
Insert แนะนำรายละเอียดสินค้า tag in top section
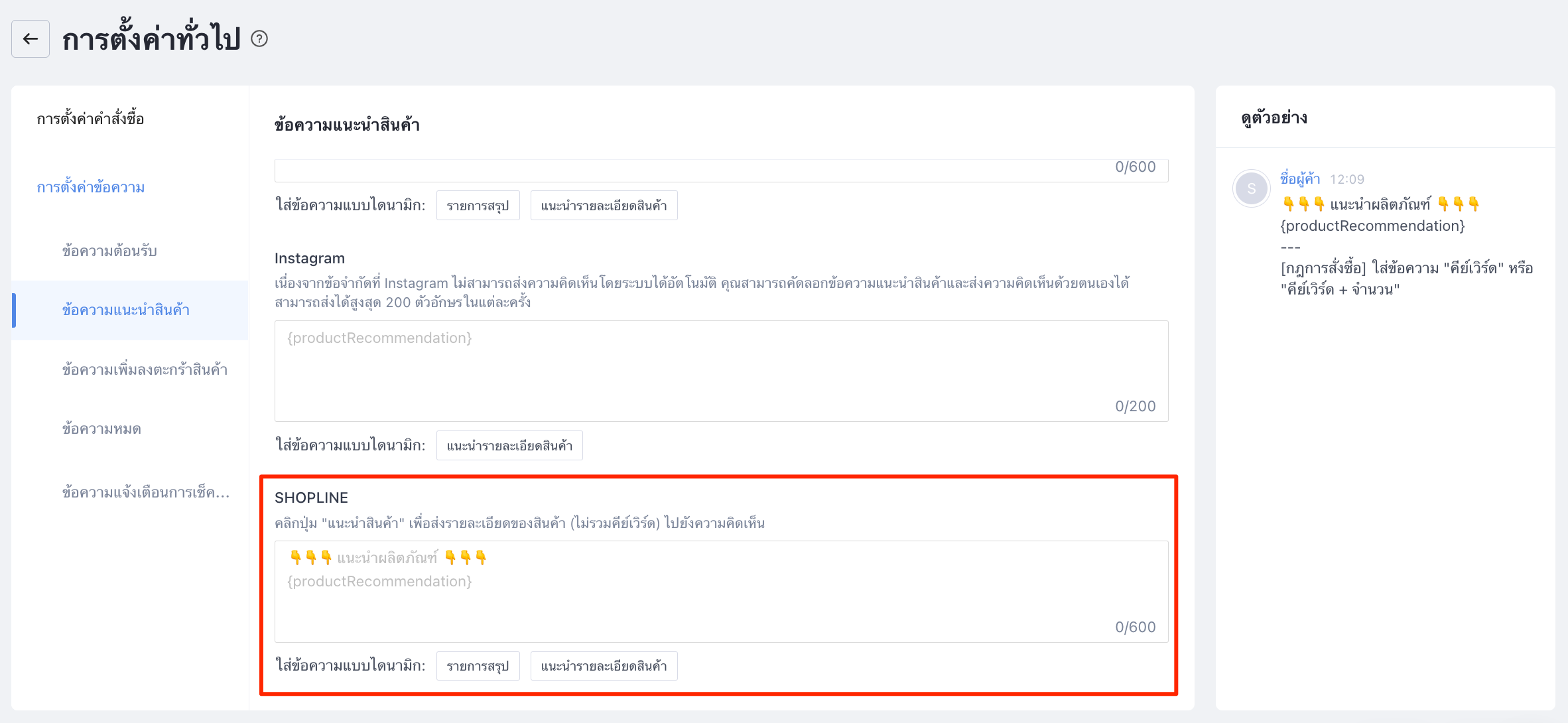coord(604,206)
